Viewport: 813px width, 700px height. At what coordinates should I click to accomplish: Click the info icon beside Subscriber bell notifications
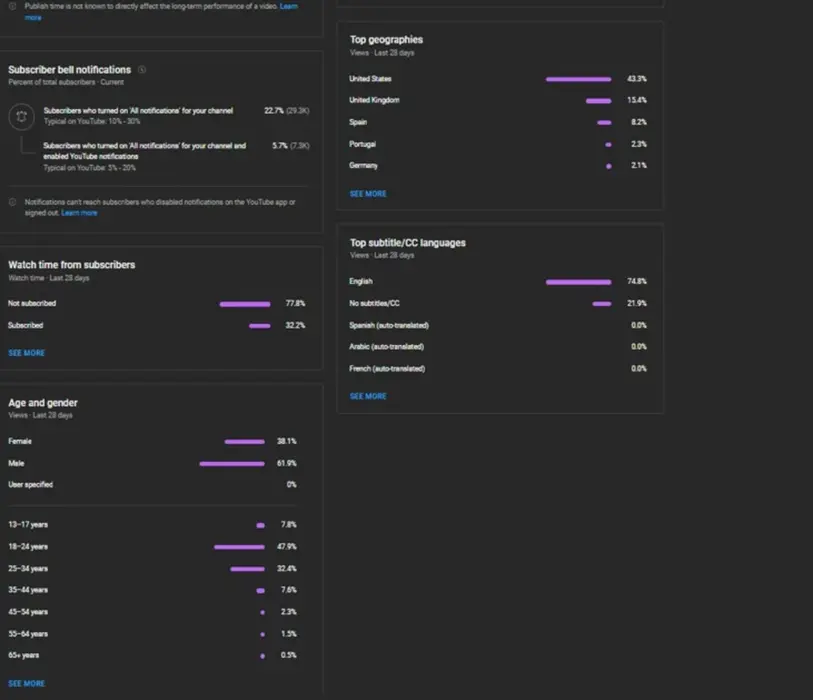(x=142, y=69)
